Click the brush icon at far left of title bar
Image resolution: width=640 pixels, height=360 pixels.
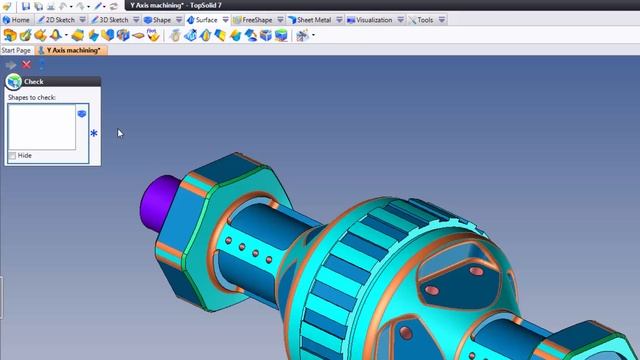7,6
